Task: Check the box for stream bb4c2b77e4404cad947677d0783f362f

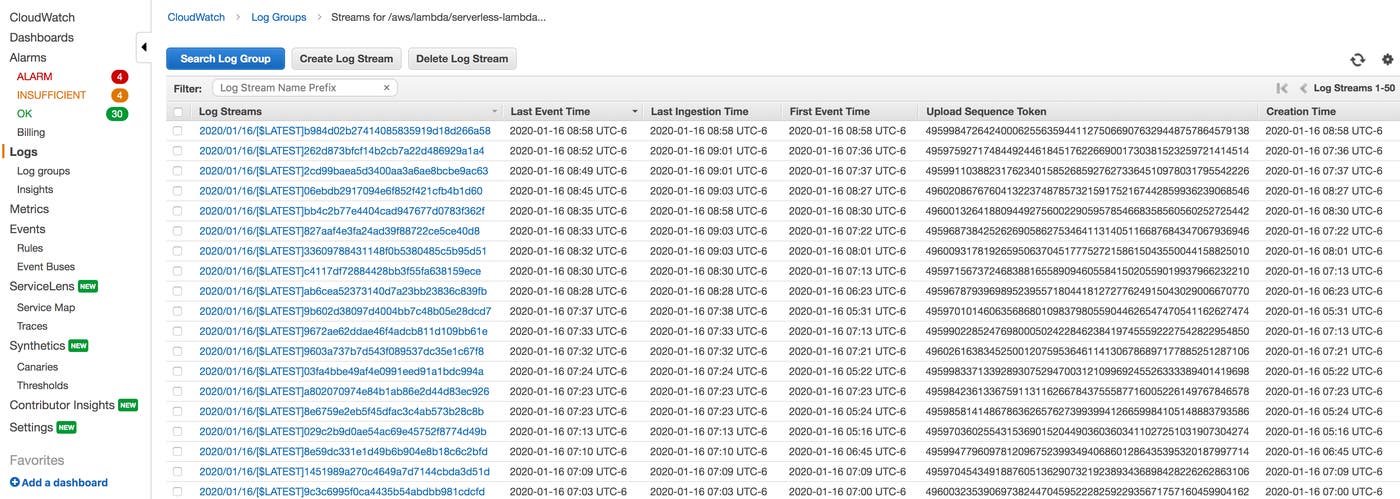Action: [x=178, y=211]
